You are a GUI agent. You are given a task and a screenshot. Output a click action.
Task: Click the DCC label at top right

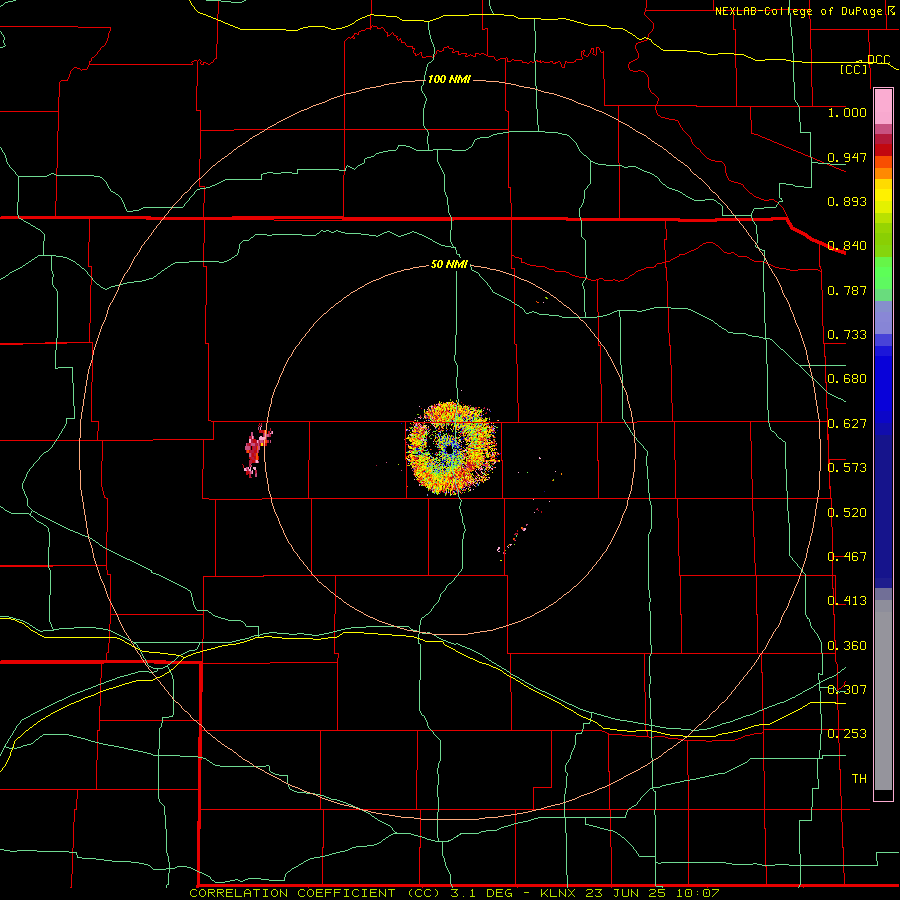point(878,60)
